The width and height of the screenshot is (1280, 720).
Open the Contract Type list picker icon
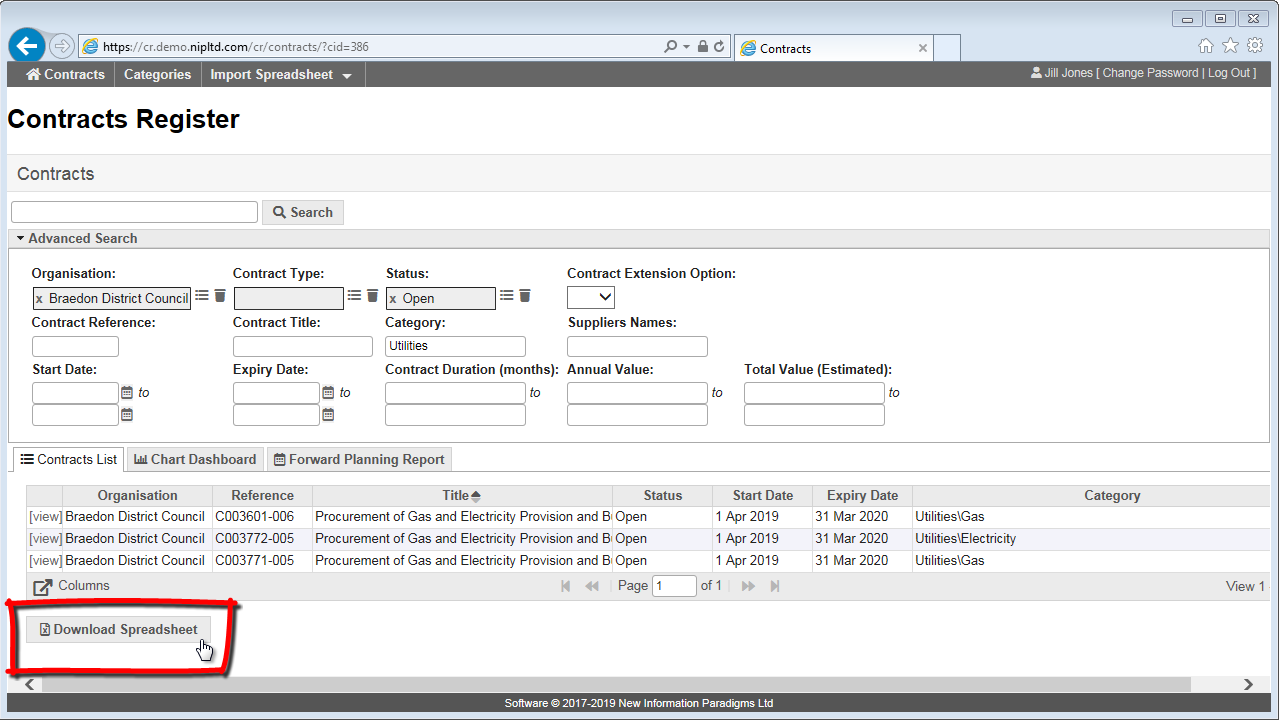point(354,296)
